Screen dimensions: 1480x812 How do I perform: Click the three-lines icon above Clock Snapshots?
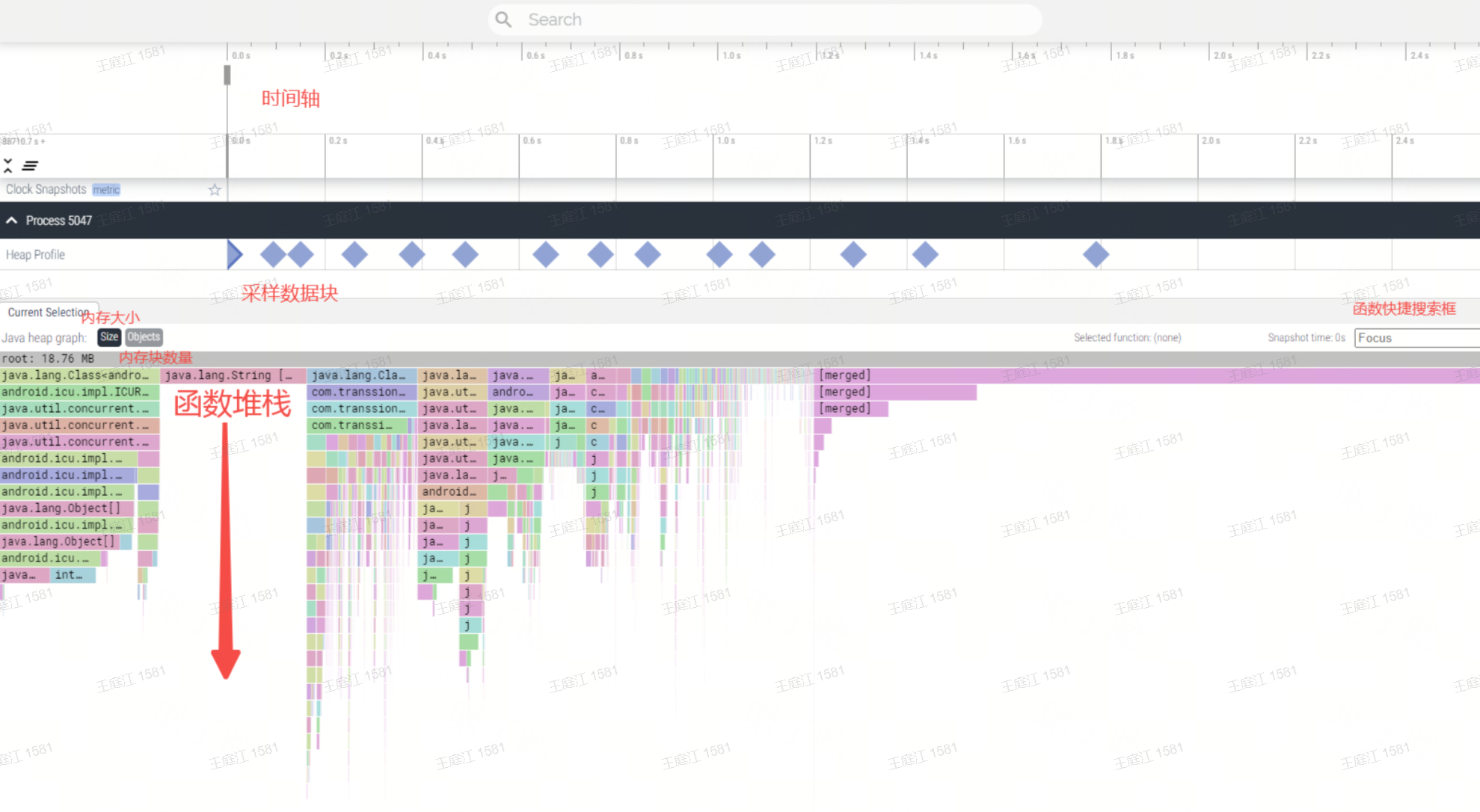click(x=31, y=165)
